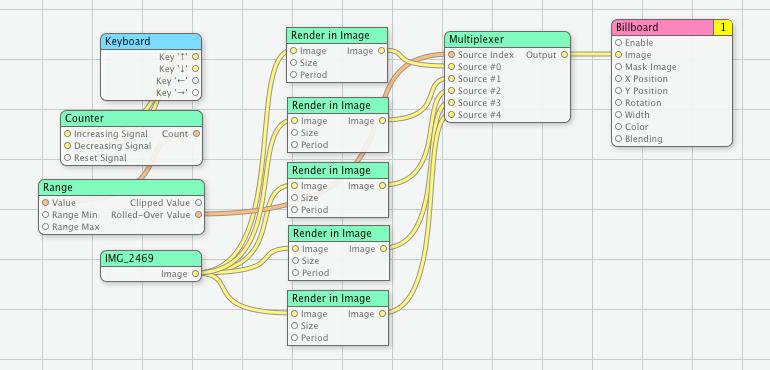Click the Billboard X Position port
The width and height of the screenshot is (770, 370).
618,79
